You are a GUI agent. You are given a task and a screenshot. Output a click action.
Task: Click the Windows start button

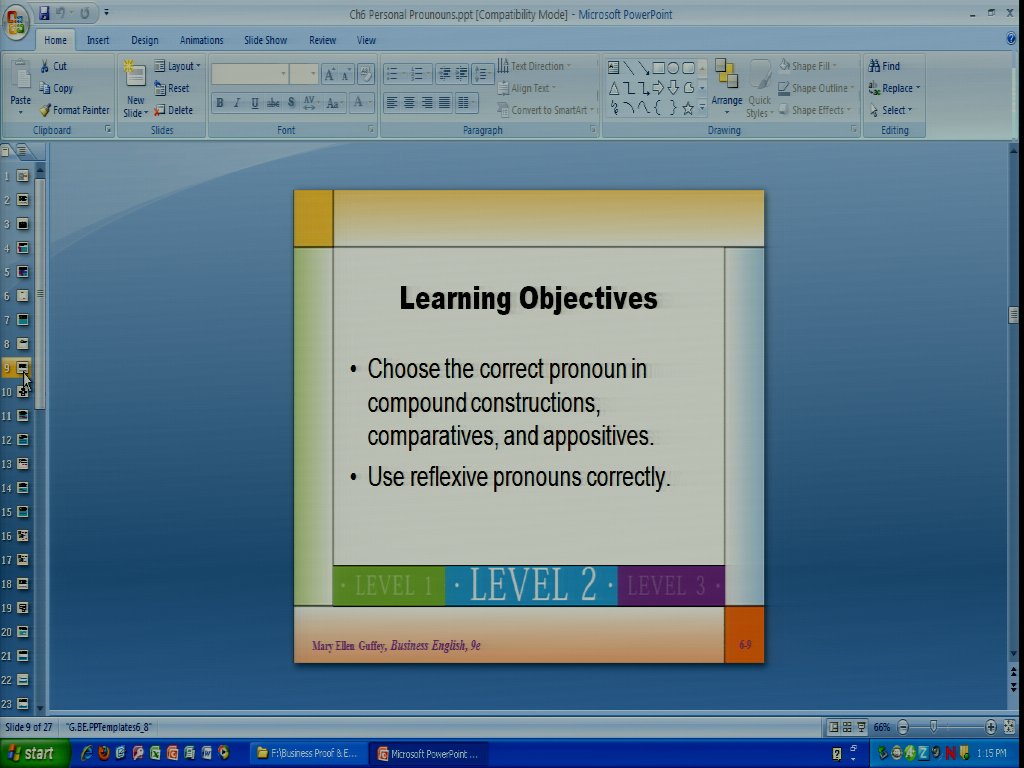pos(33,753)
